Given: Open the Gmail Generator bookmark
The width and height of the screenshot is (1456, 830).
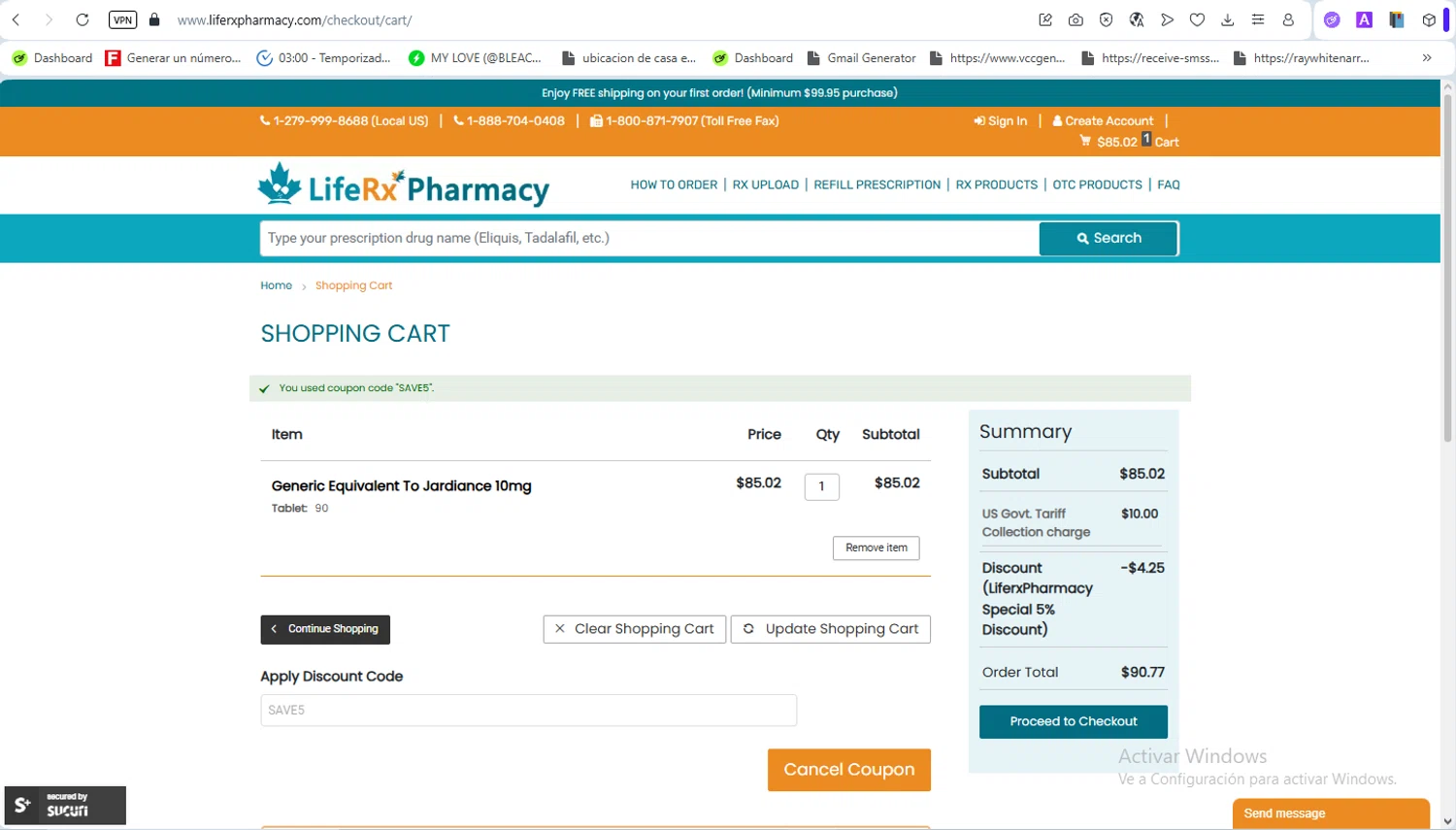Looking at the screenshot, I should point(862,58).
